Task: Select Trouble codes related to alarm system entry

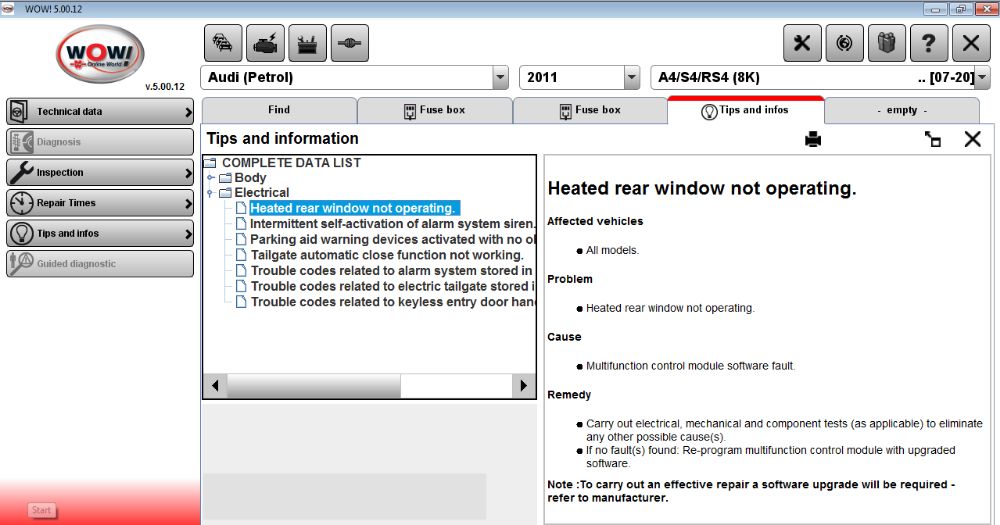Action: coord(392,271)
